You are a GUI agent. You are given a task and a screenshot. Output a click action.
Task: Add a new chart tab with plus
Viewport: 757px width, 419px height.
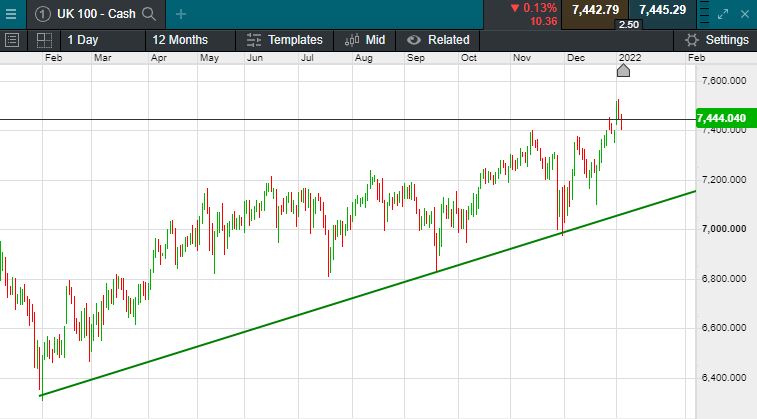coord(181,14)
